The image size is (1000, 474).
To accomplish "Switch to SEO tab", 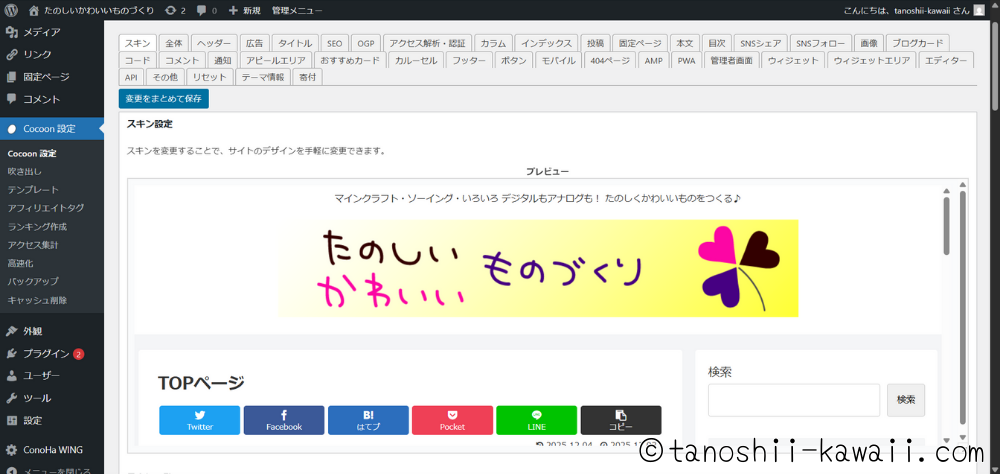I will pyautogui.click(x=334, y=43).
